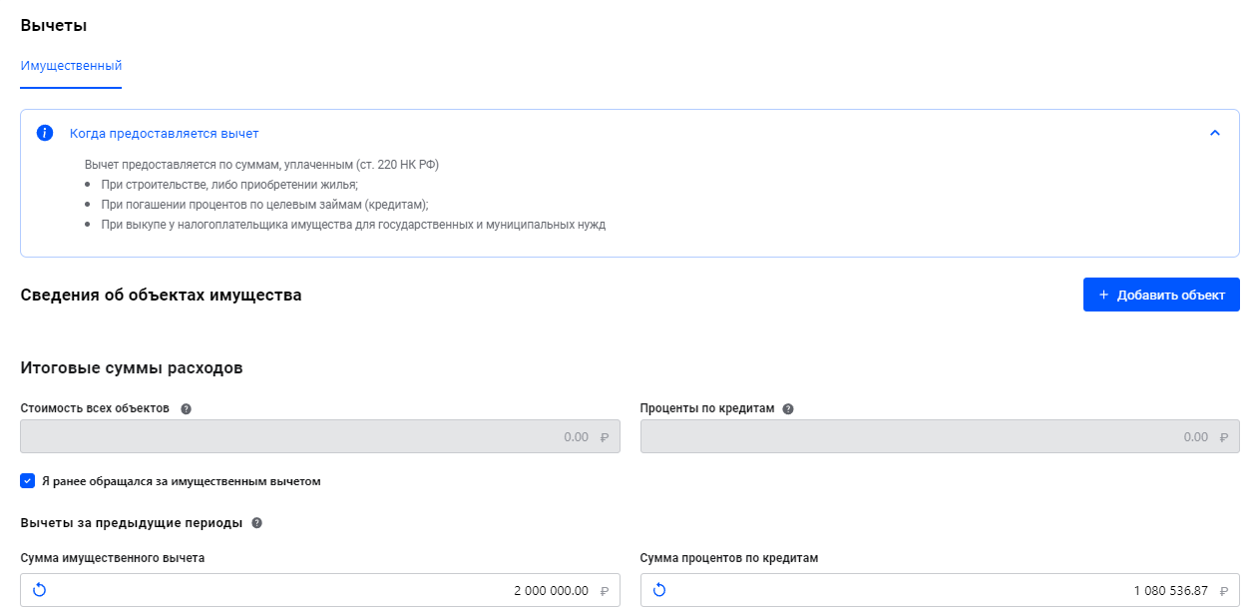The height and width of the screenshot is (616, 1255).
Task: Focus the 'Сумма имущественного вычета' amount field
Action: [x=320, y=590]
